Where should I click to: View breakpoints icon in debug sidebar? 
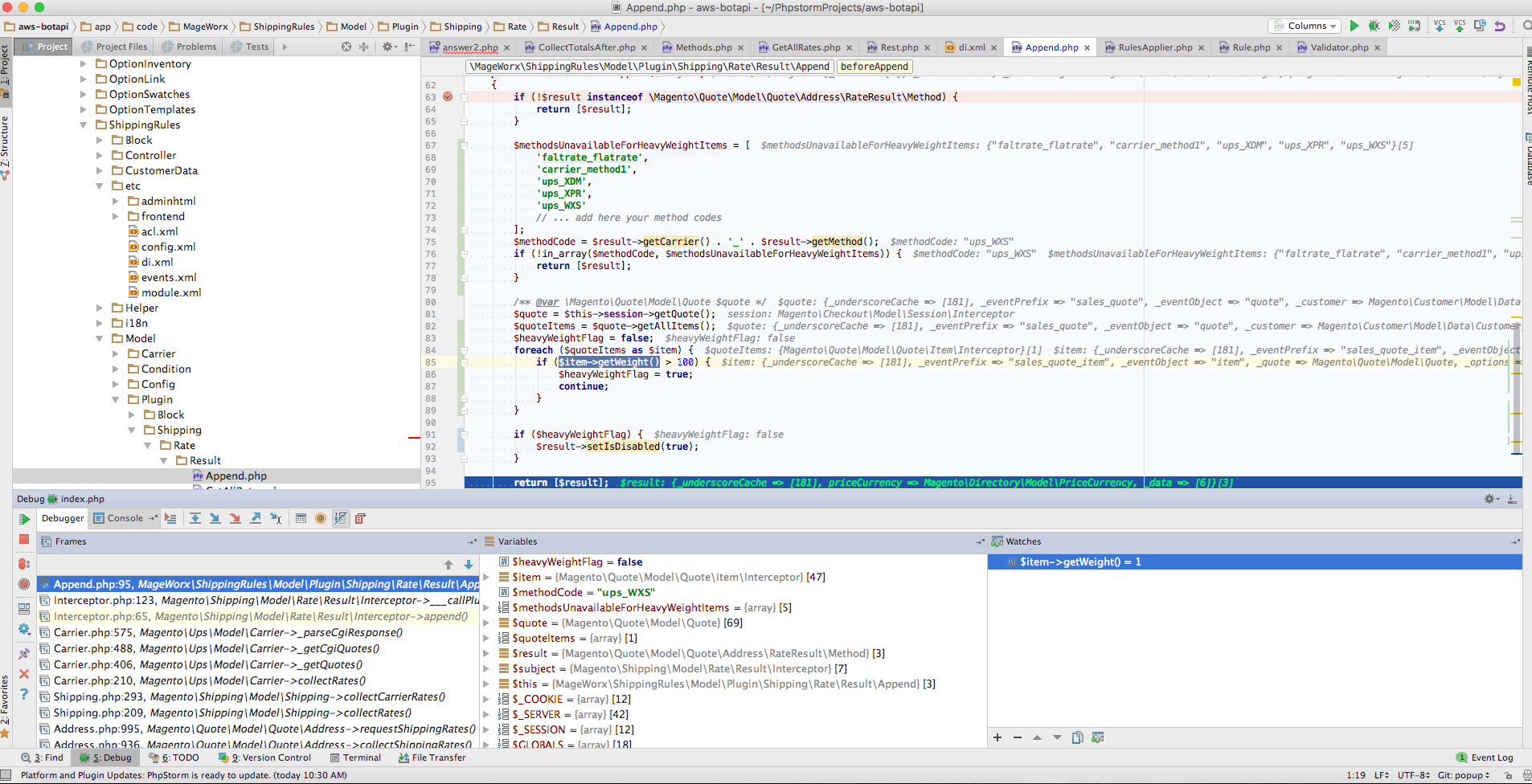(24, 564)
